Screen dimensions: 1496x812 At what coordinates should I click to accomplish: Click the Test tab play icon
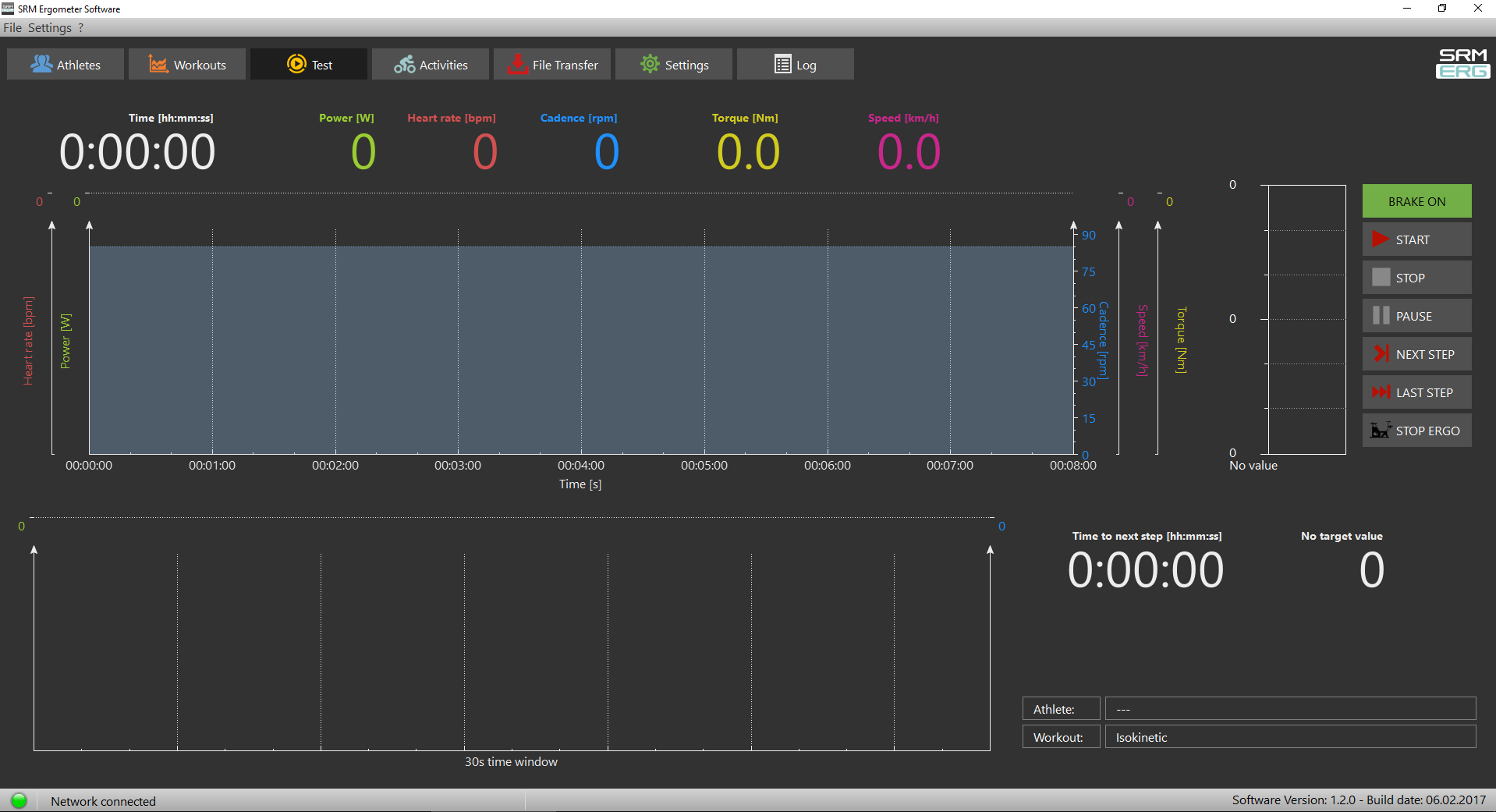(x=296, y=64)
